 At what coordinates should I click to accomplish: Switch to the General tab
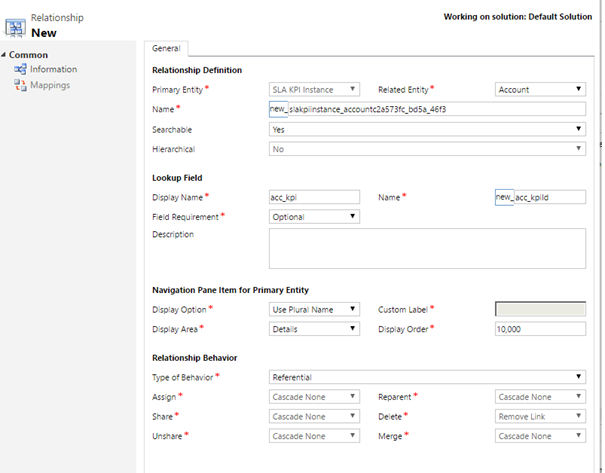(x=167, y=48)
